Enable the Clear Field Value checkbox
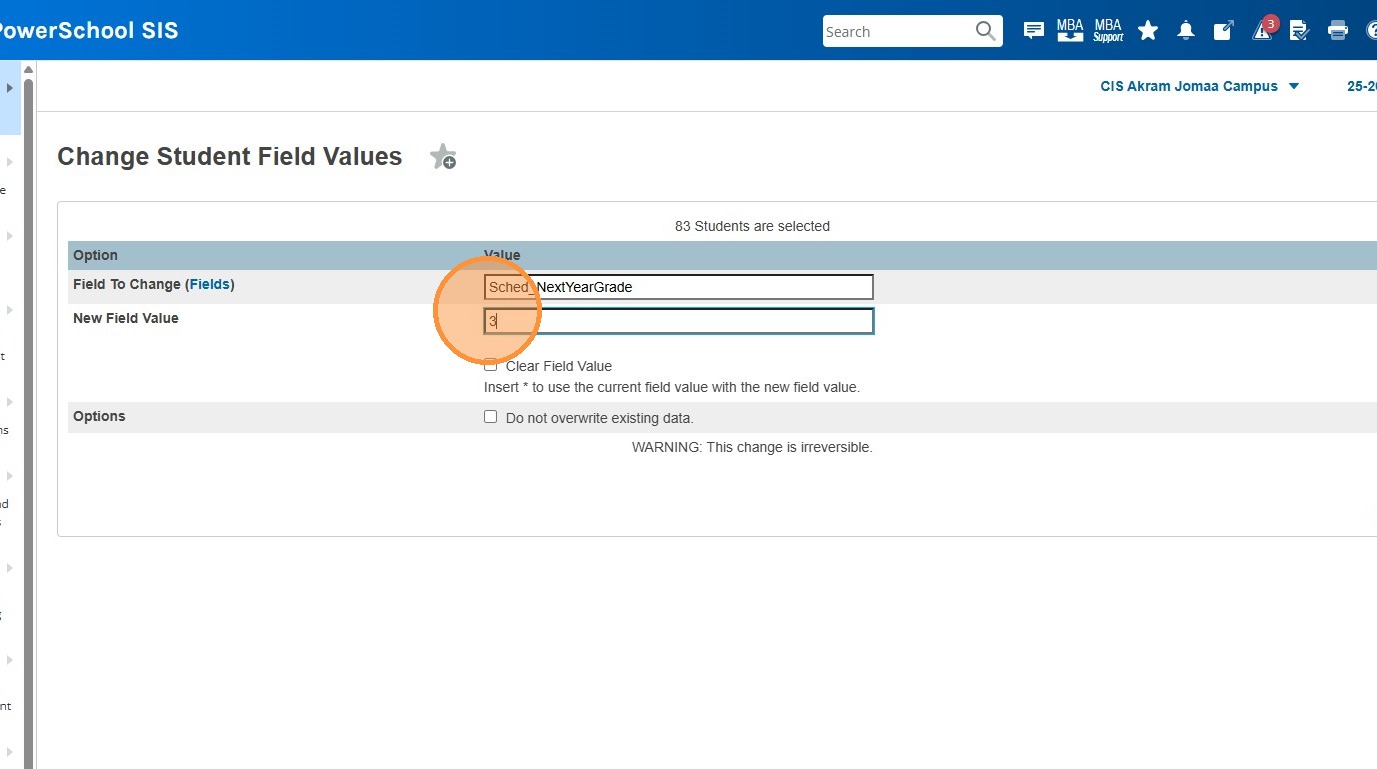1377x769 pixels. pos(490,365)
